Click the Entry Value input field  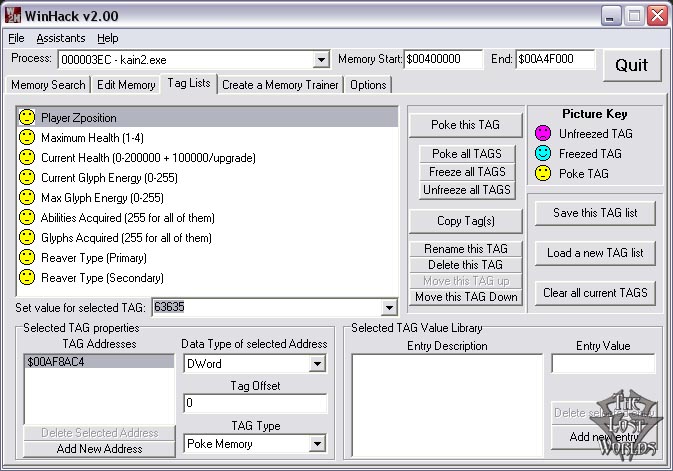(x=603, y=364)
